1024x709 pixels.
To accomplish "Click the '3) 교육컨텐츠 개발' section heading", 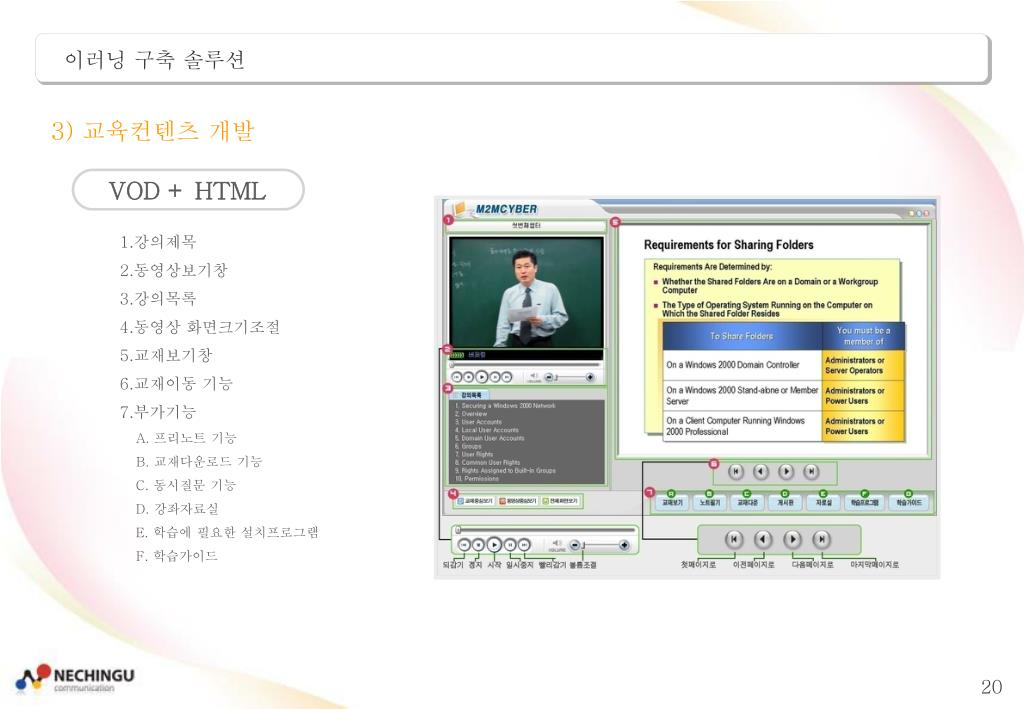I will 153,131.
